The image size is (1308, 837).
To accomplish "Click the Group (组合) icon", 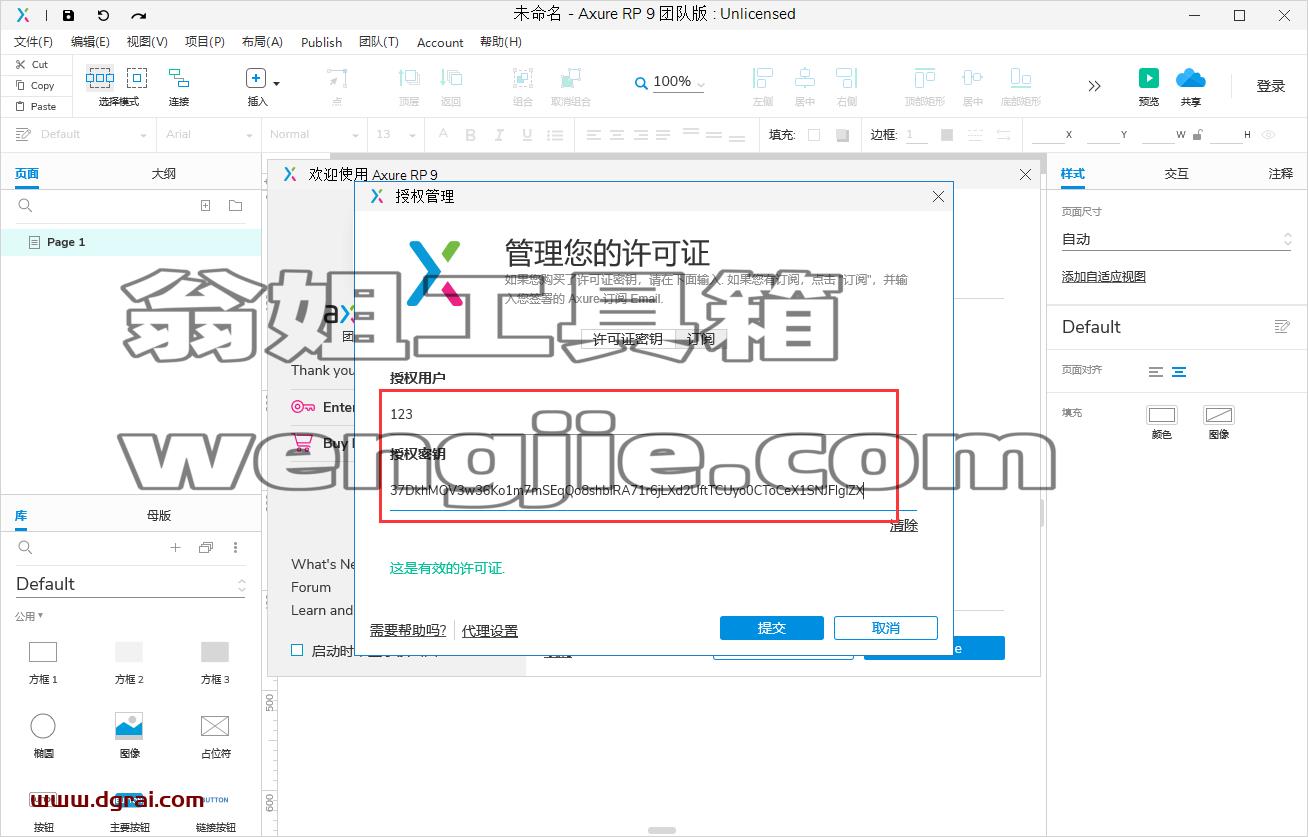I will [523, 78].
